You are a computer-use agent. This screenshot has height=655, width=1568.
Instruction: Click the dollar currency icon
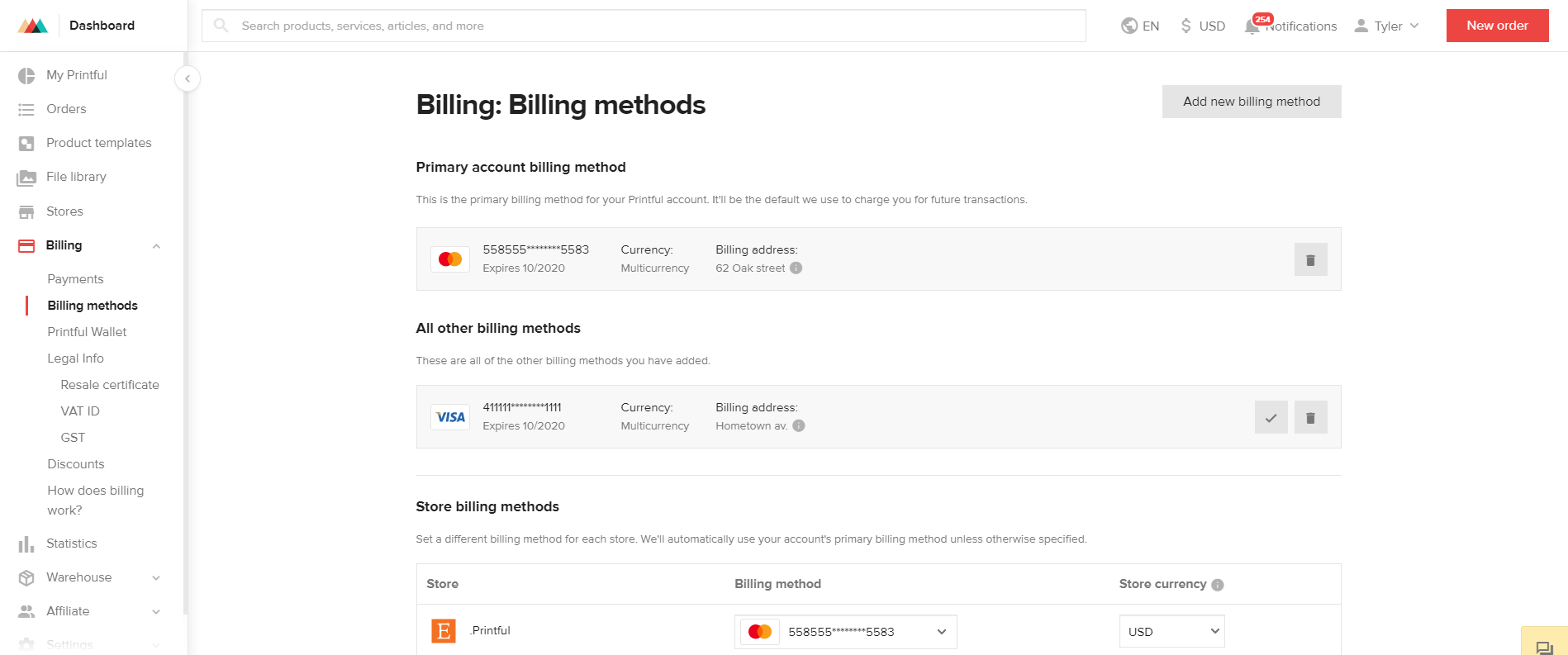pyautogui.click(x=1186, y=26)
